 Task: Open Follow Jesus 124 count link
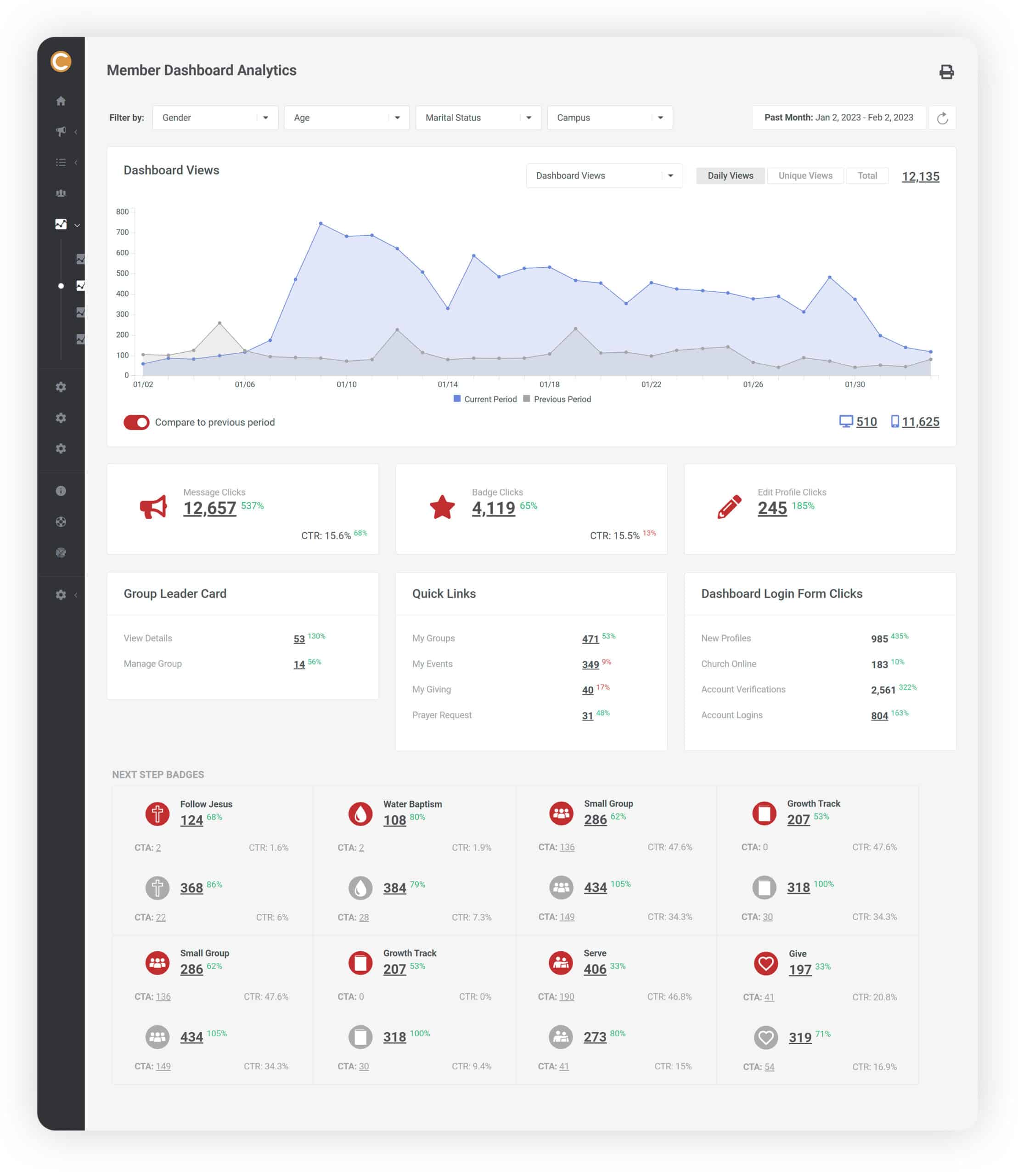point(191,820)
